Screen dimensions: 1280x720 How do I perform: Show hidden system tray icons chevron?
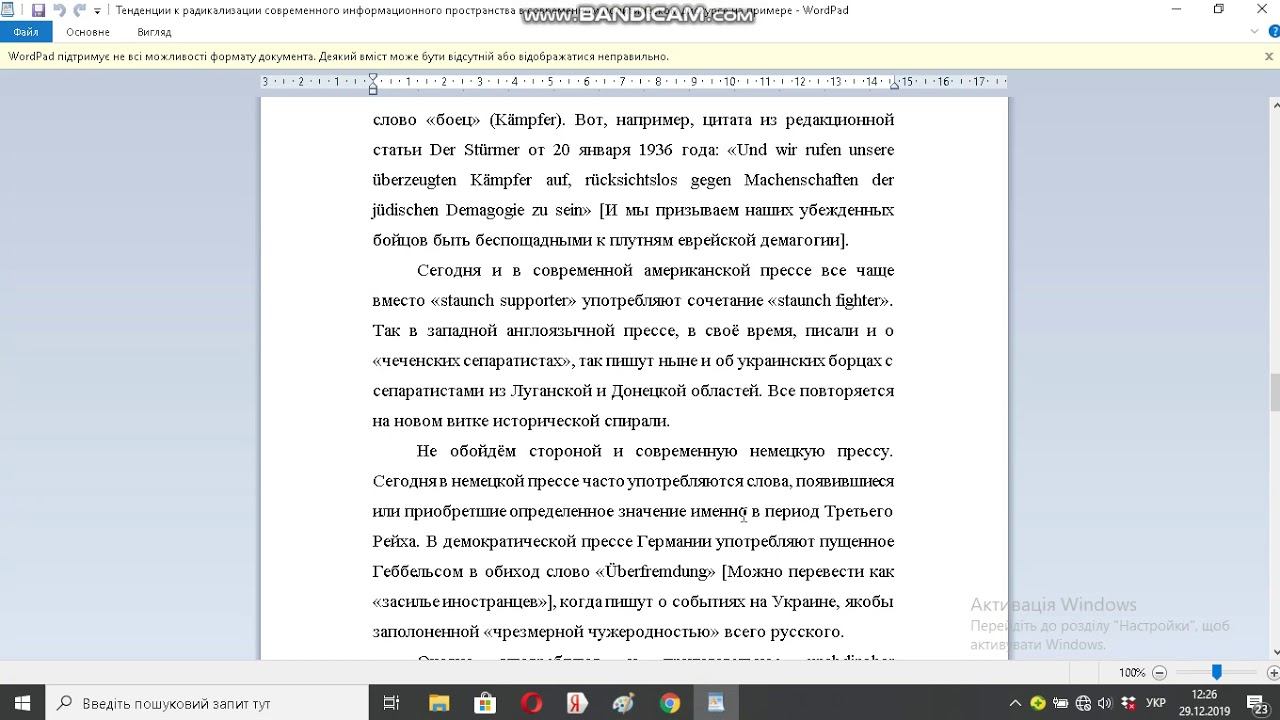click(x=1016, y=703)
